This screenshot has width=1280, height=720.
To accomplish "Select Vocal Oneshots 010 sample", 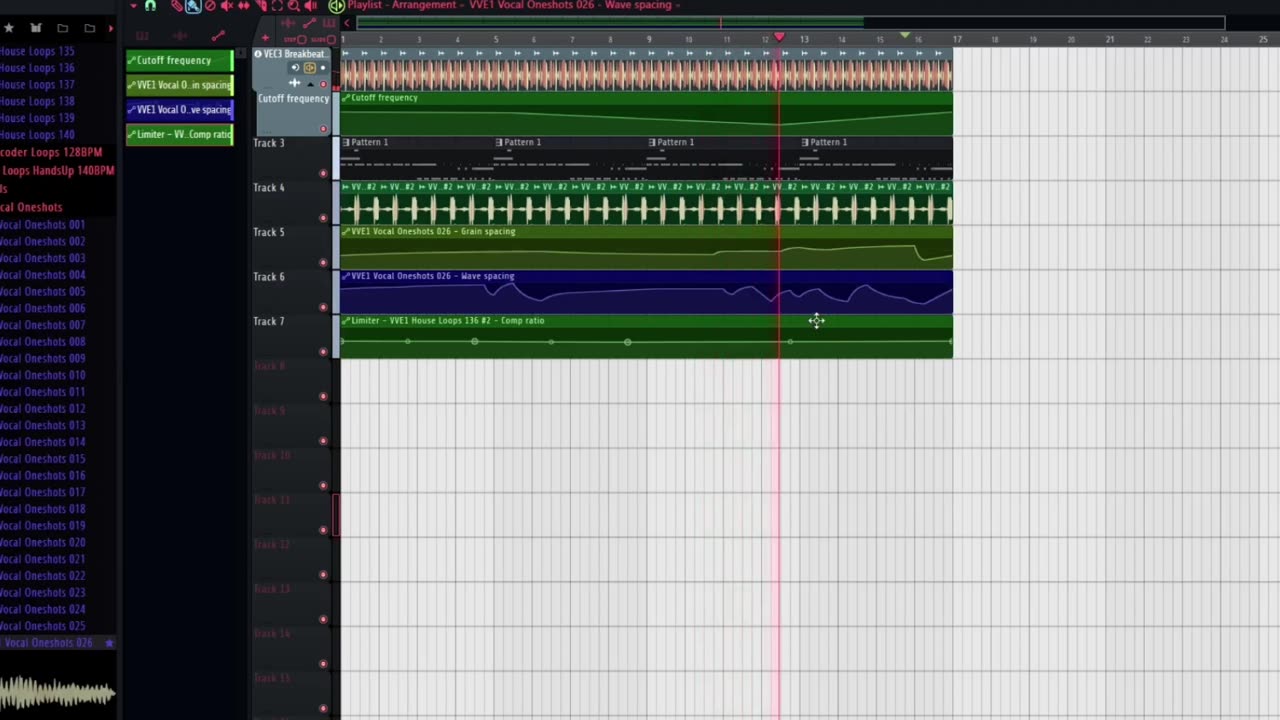I will (42, 375).
